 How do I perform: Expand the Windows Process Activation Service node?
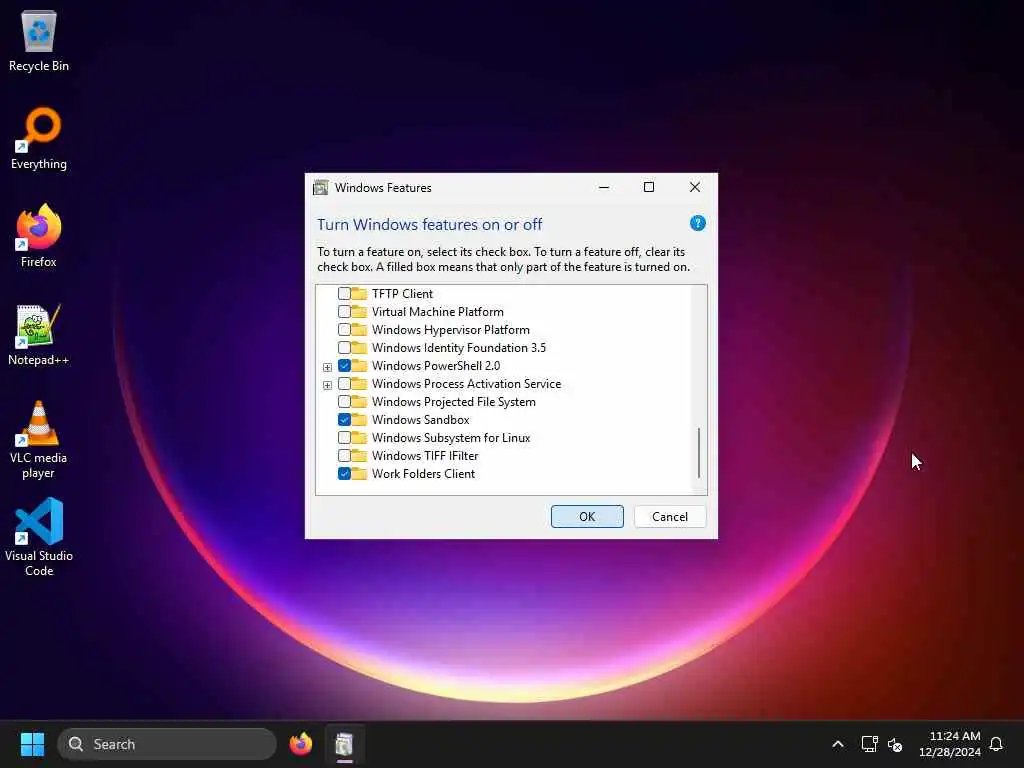327,385
